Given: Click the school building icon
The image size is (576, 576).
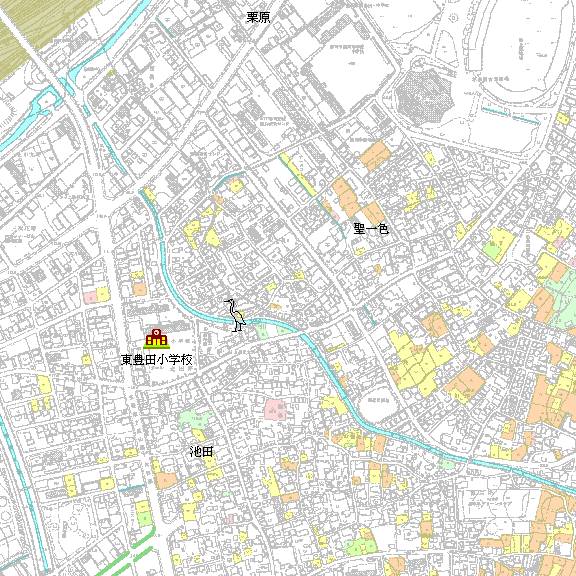Looking at the screenshot, I should [x=156, y=338].
